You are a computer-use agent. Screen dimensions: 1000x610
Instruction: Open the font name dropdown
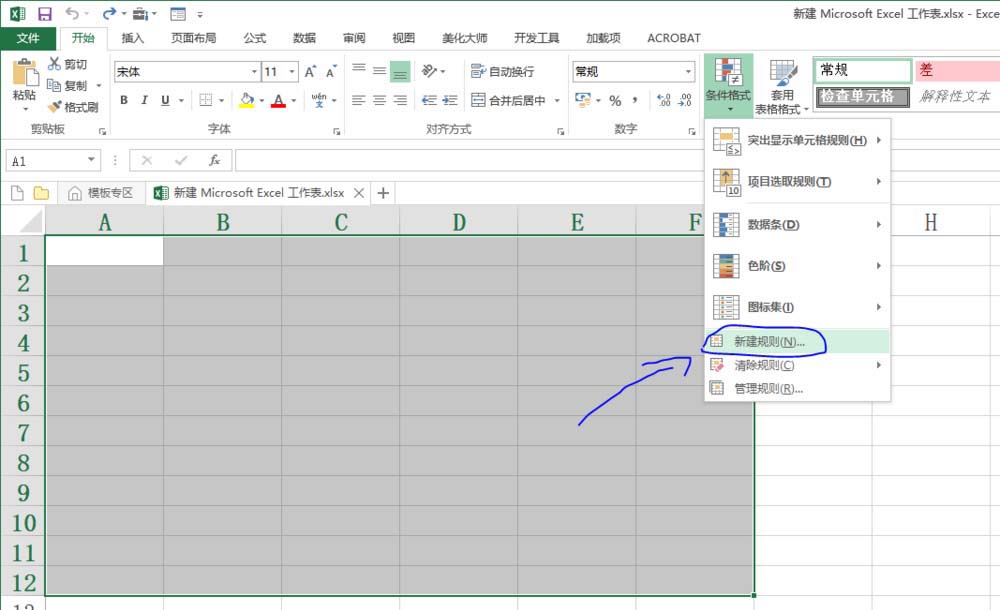point(255,71)
